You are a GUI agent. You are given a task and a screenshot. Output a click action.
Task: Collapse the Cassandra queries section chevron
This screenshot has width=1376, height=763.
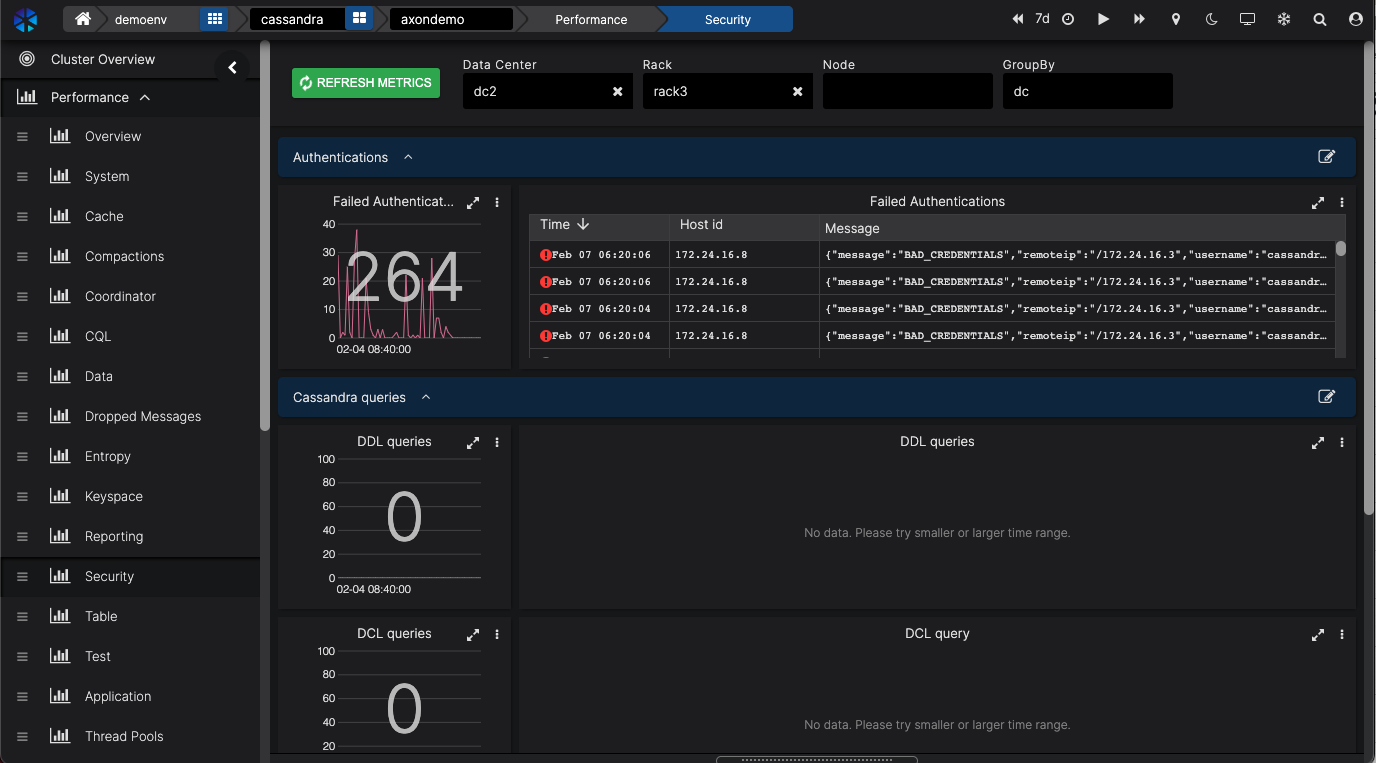click(x=426, y=397)
